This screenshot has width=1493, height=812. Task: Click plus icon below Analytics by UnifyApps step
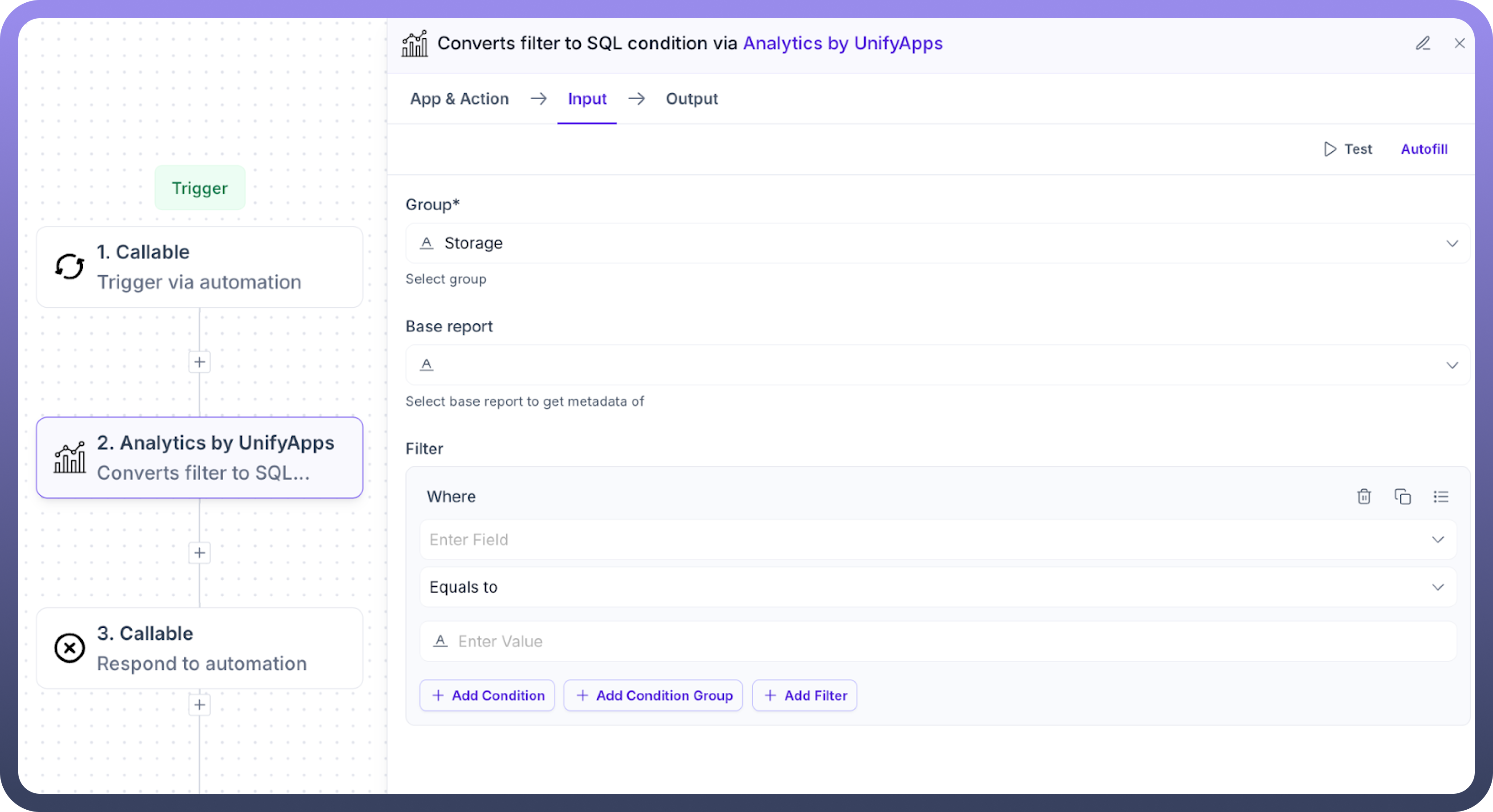(x=199, y=553)
